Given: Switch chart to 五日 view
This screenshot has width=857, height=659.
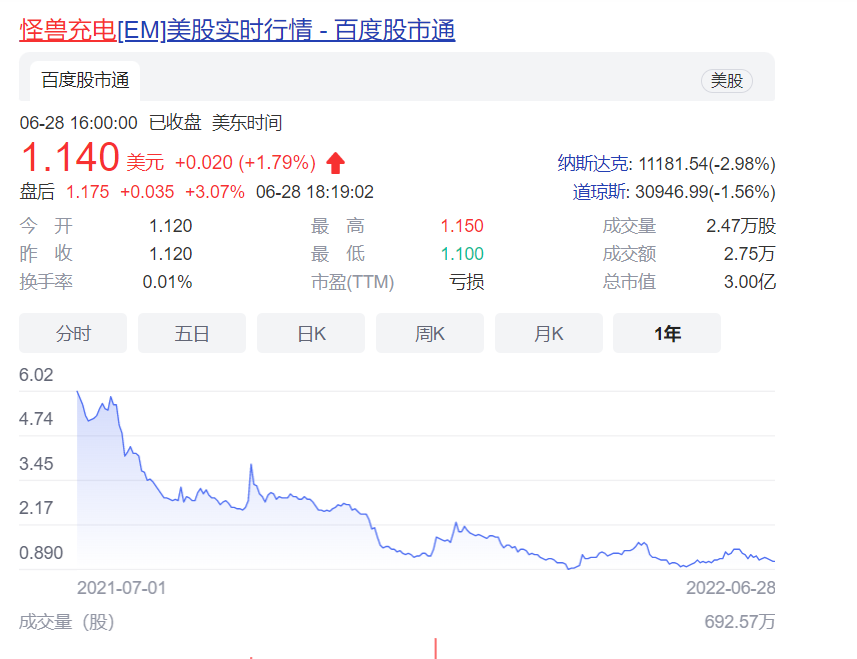Looking at the screenshot, I should click(192, 334).
